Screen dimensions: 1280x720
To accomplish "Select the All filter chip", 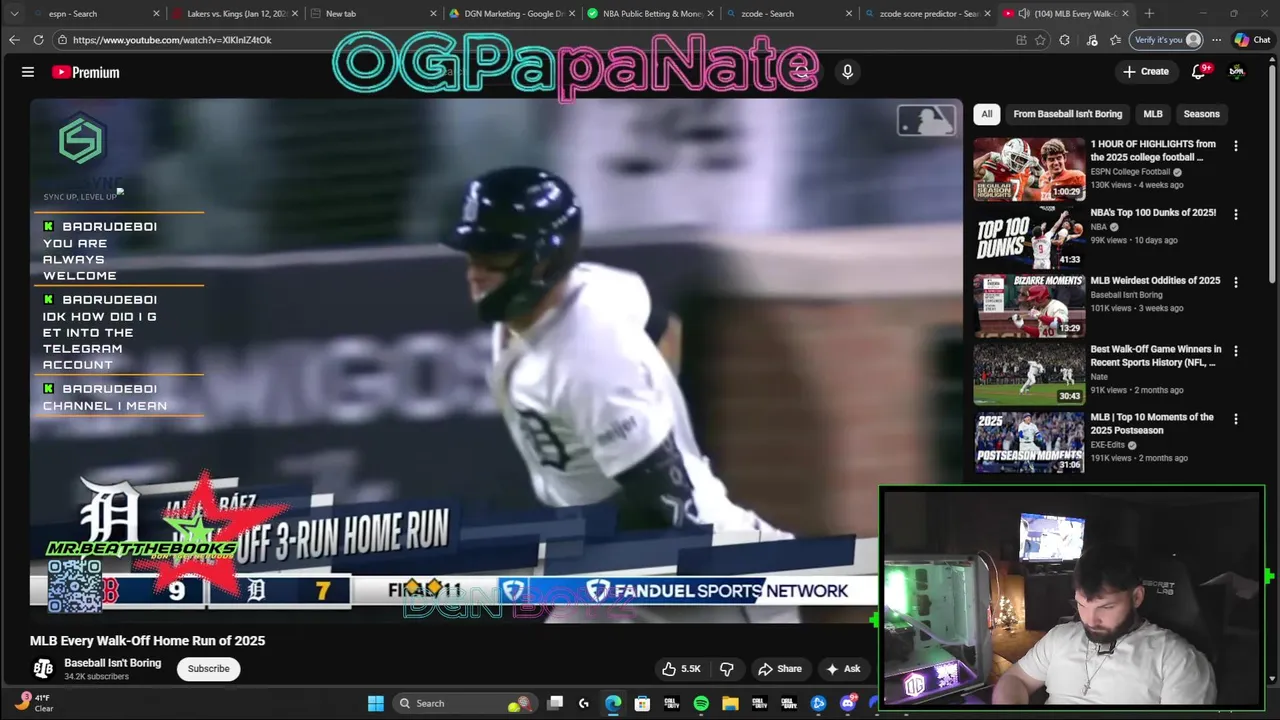I will point(986,114).
